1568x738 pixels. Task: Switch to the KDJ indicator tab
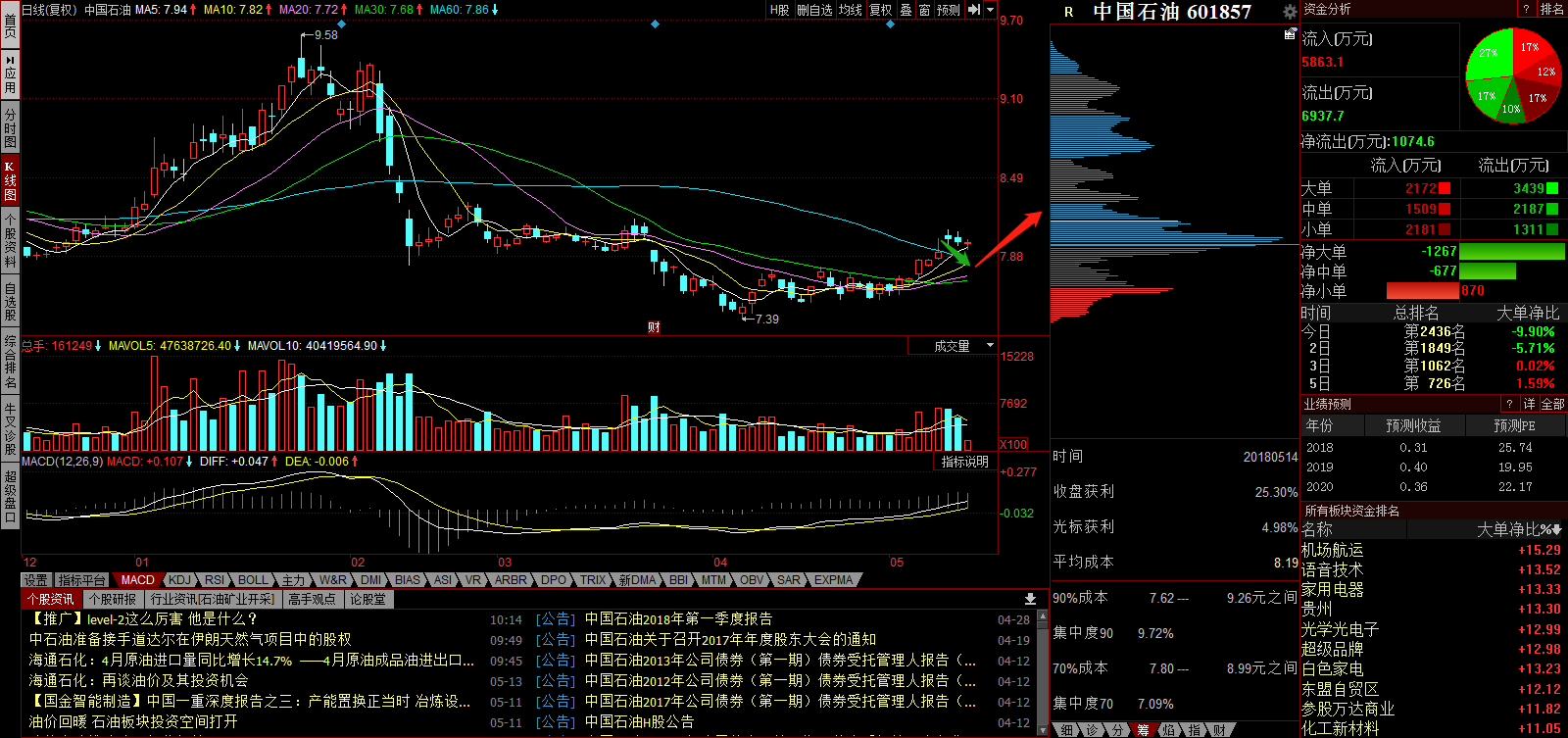point(180,580)
